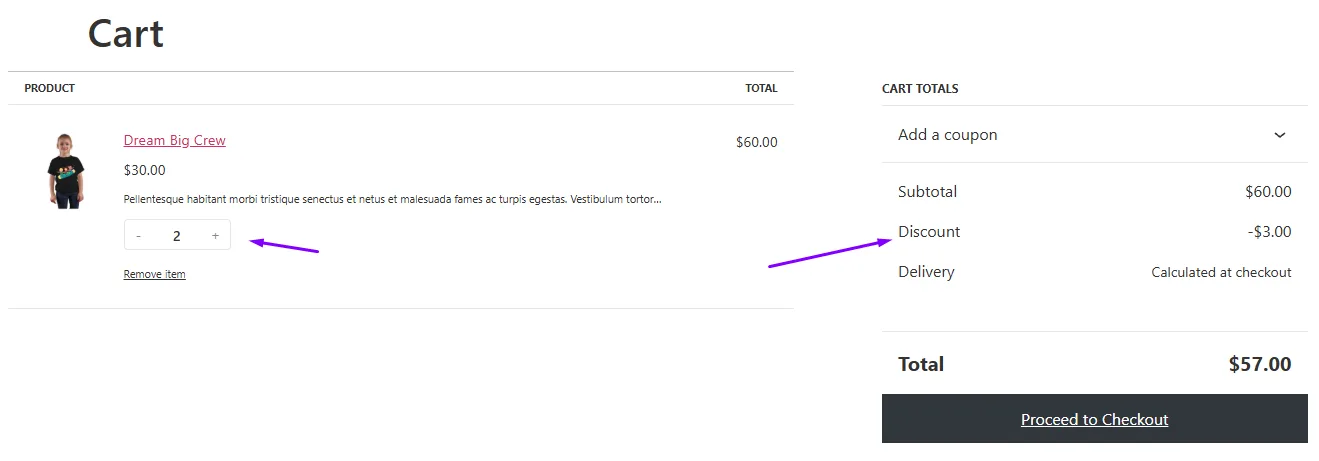Click the CART TOTALS heading
The image size is (1319, 461).
920,89
